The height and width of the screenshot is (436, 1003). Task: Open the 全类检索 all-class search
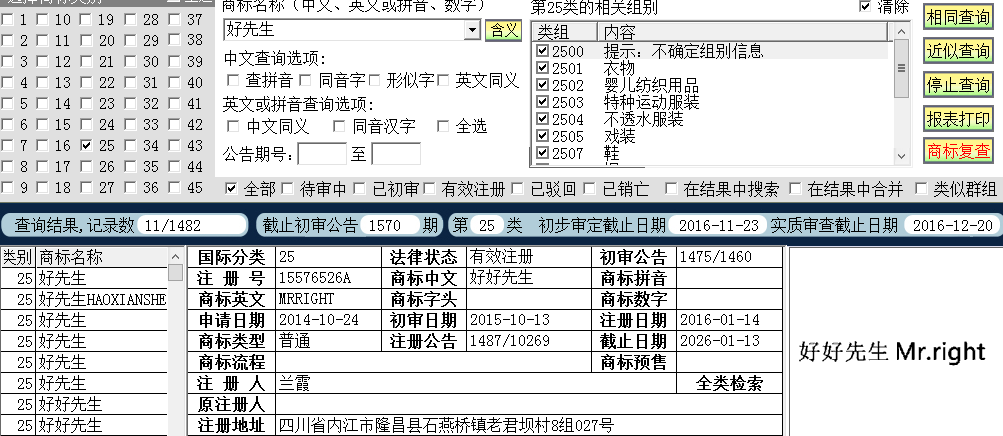(729, 384)
